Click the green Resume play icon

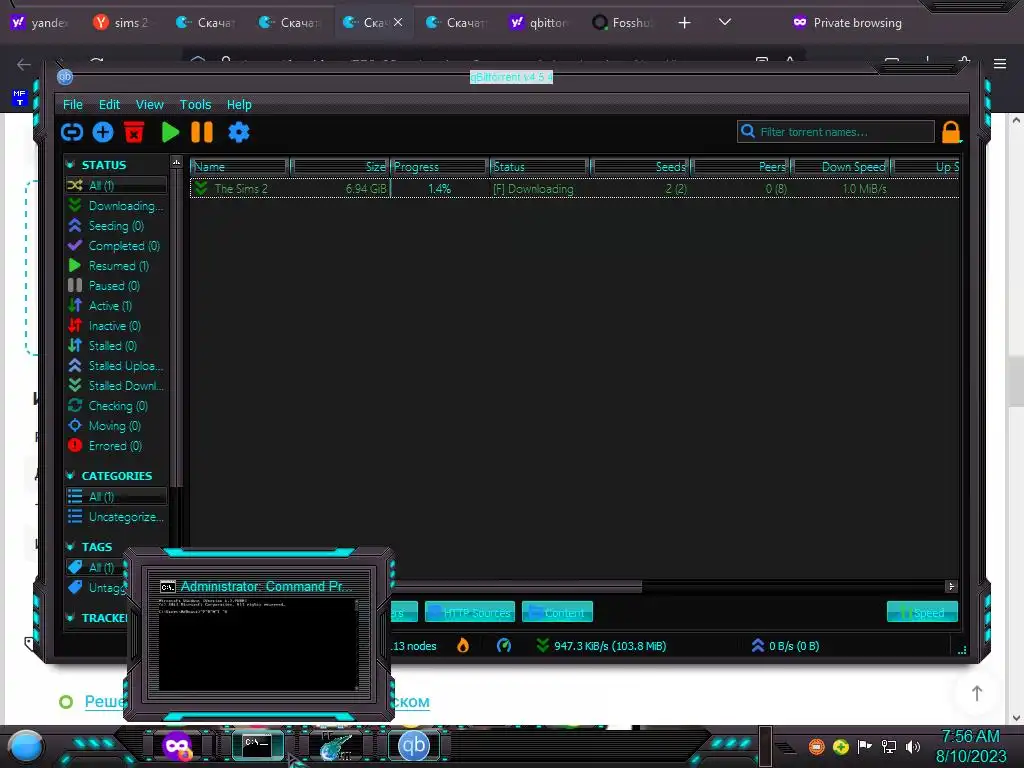pos(170,132)
